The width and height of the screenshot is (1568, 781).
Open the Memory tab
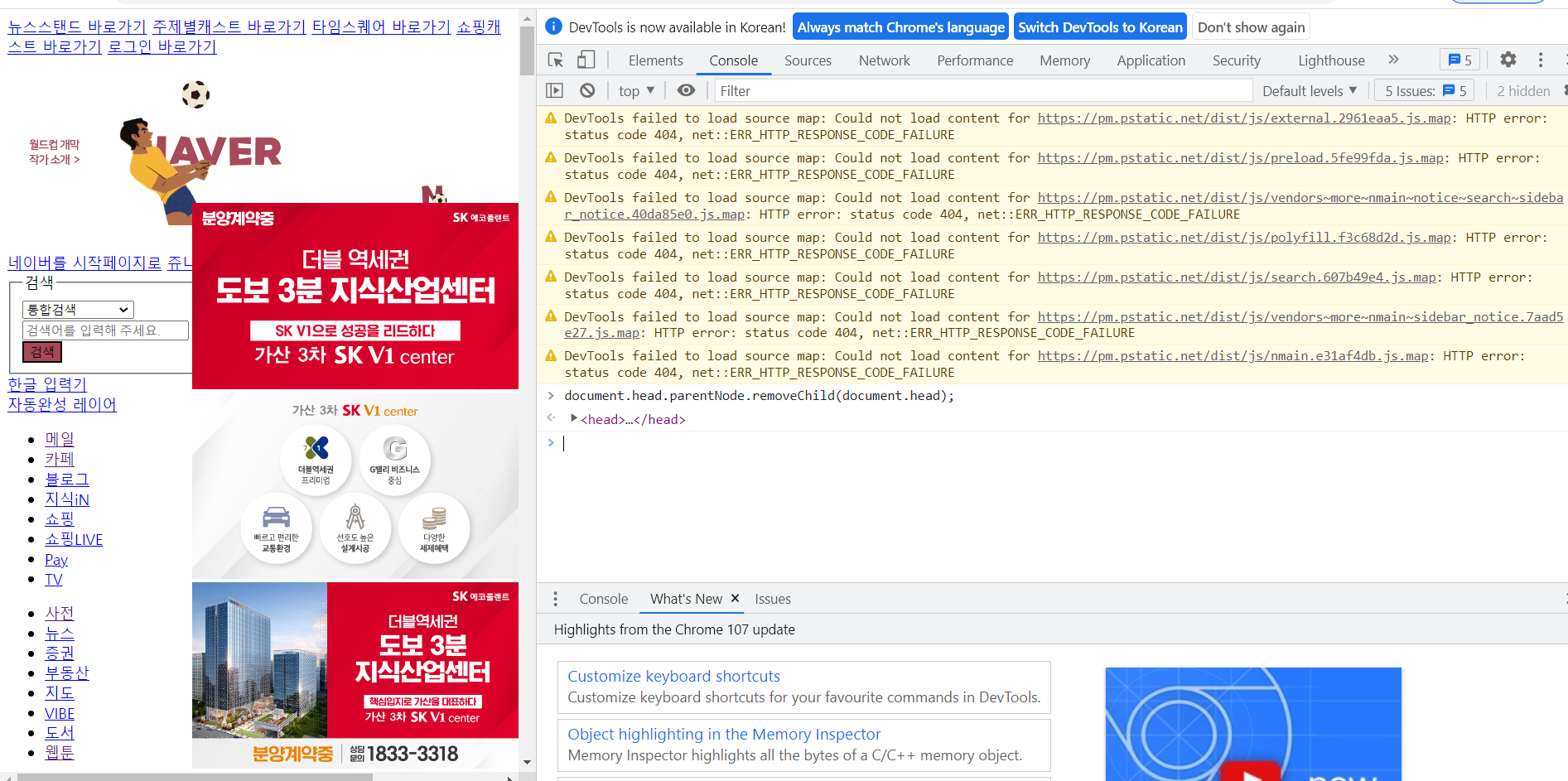click(x=1064, y=60)
